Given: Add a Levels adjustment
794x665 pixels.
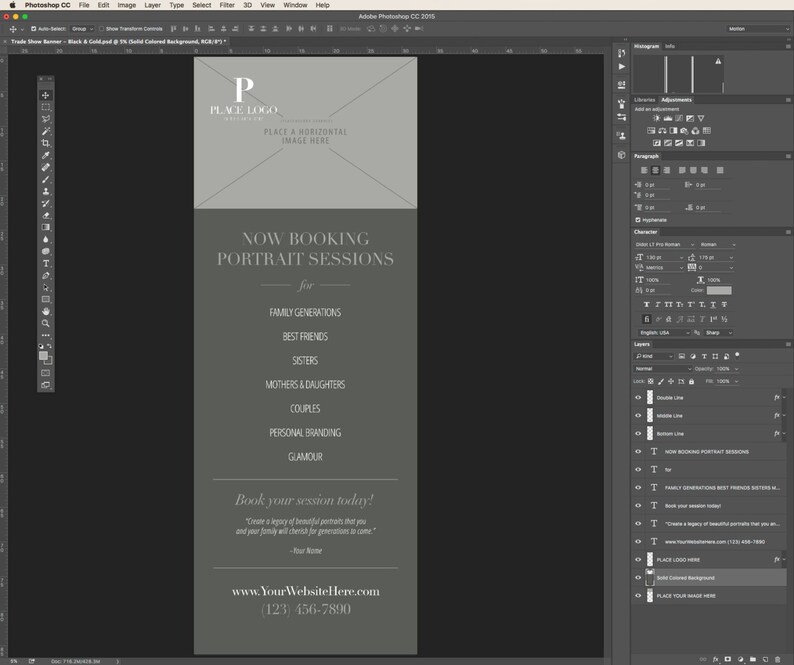Looking at the screenshot, I should point(667,118).
